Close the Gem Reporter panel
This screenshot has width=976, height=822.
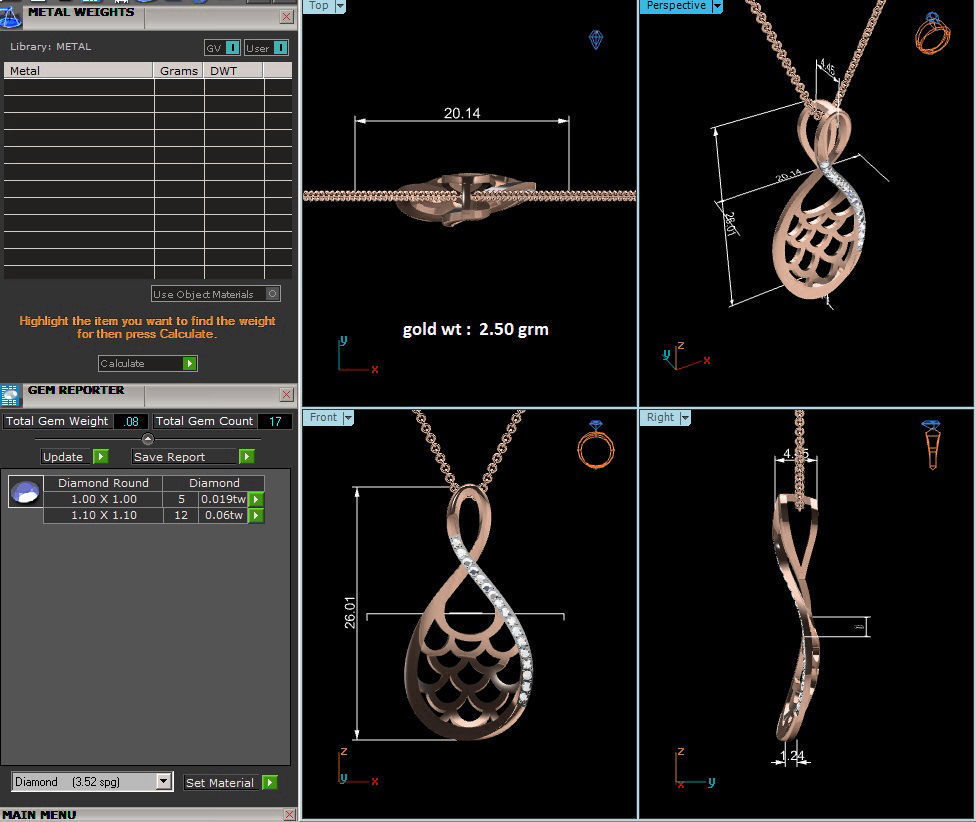286,395
